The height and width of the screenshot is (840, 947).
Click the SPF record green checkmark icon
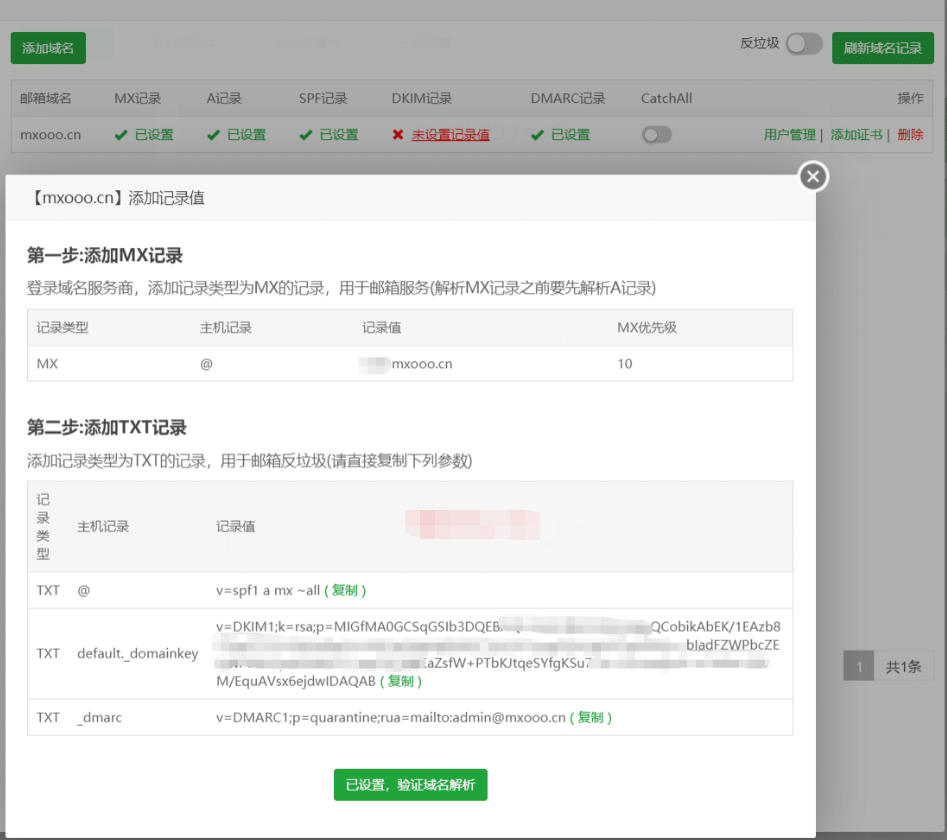point(305,135)
